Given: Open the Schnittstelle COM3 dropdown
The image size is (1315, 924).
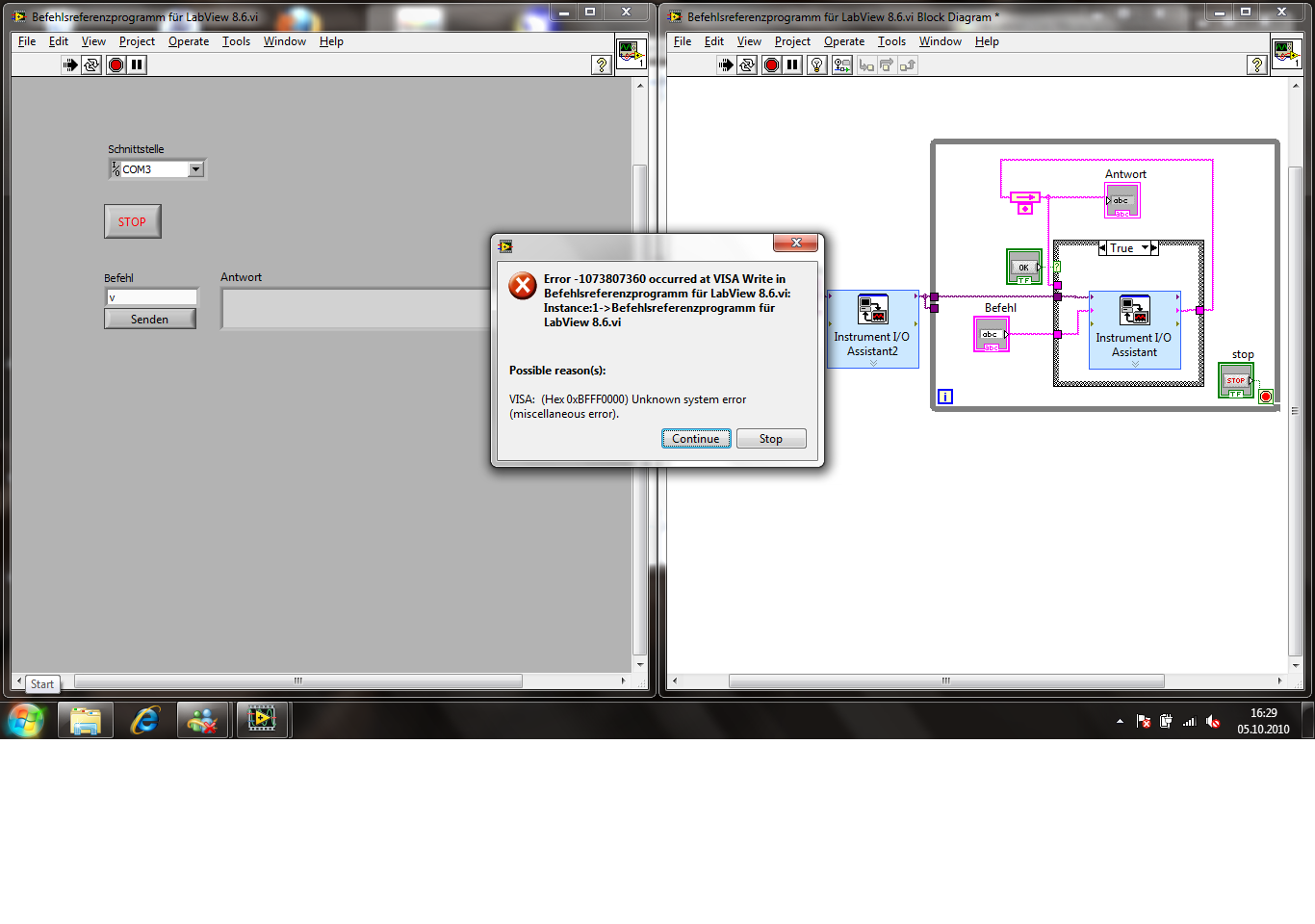Looking at the screenshot, I should pyautogui.click(x=196, y=169).
